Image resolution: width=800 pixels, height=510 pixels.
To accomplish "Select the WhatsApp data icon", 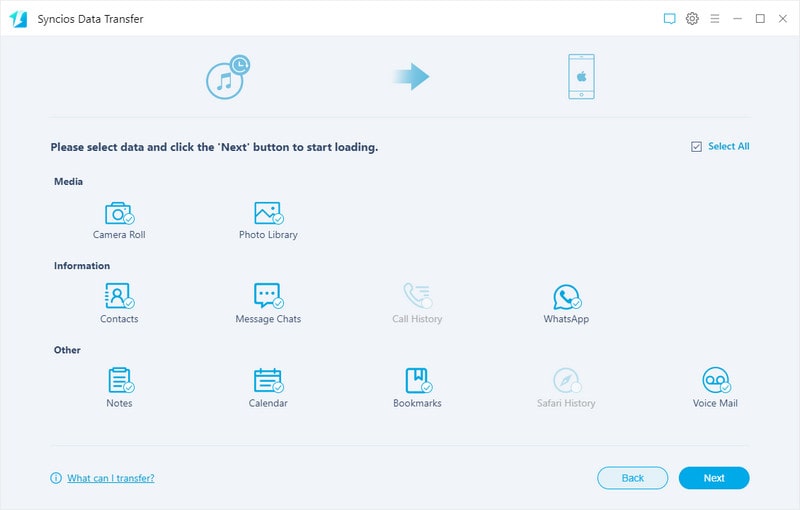I will click(566, 296).
